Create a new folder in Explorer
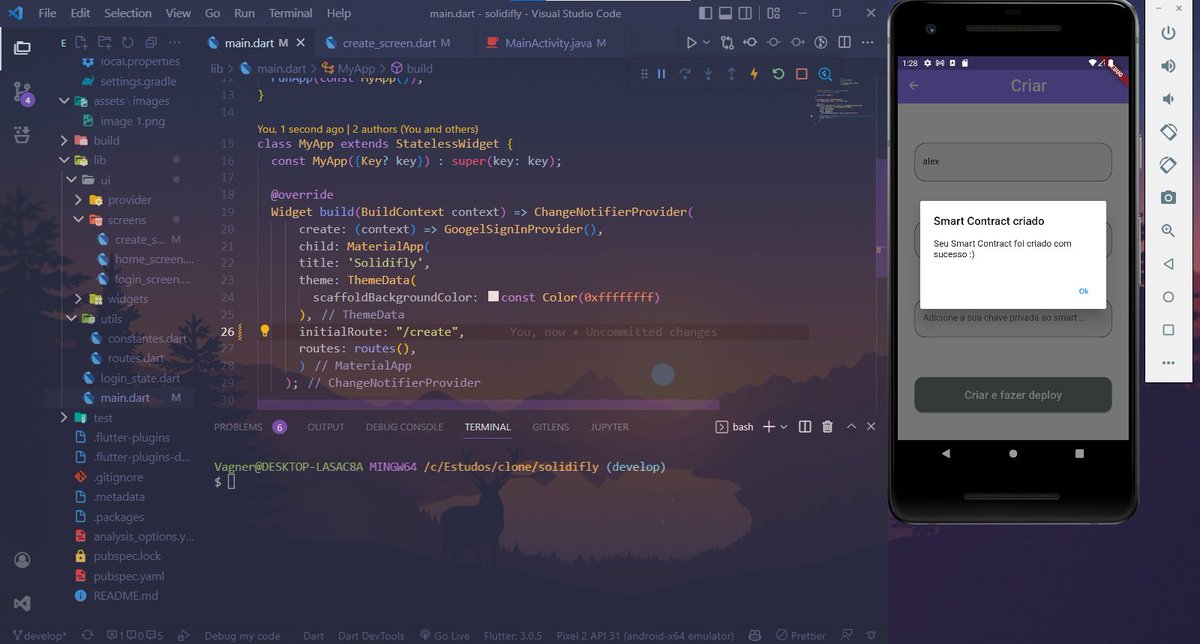The width and height of the screenshot is (1200, 644). tap(105, 43)
